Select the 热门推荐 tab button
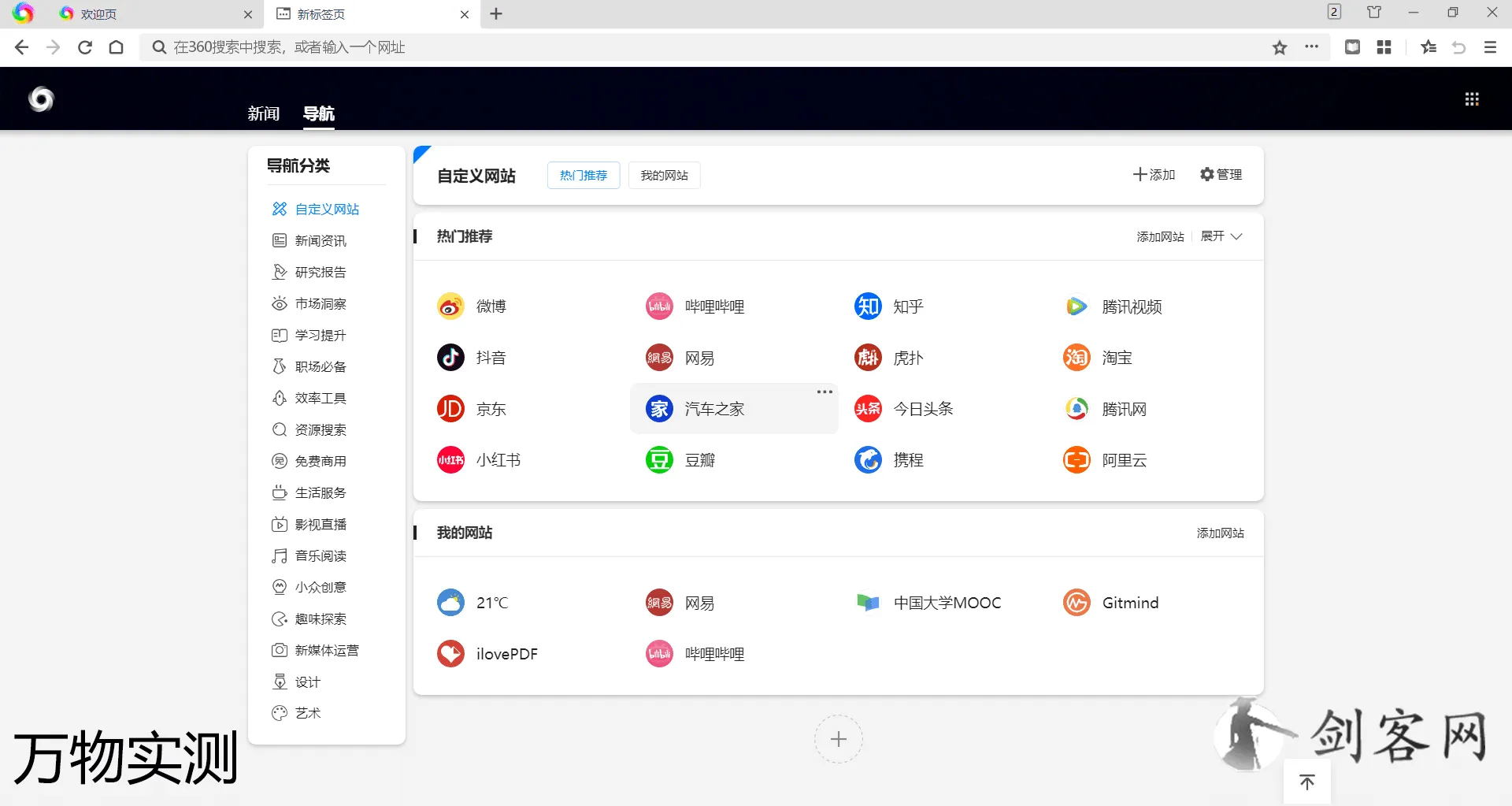 coord(584,176)
